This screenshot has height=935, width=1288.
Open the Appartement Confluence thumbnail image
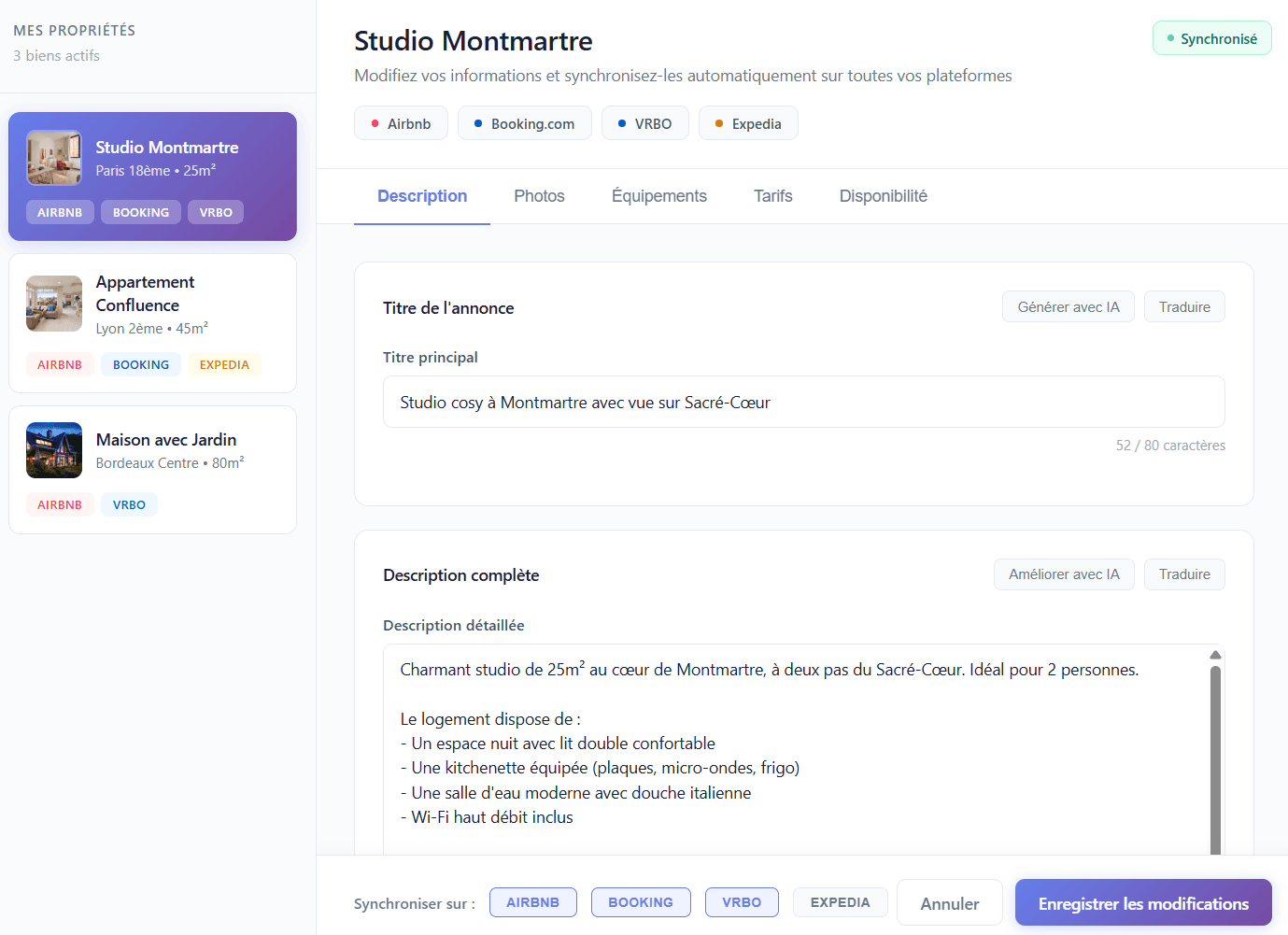tap(54, 304)
